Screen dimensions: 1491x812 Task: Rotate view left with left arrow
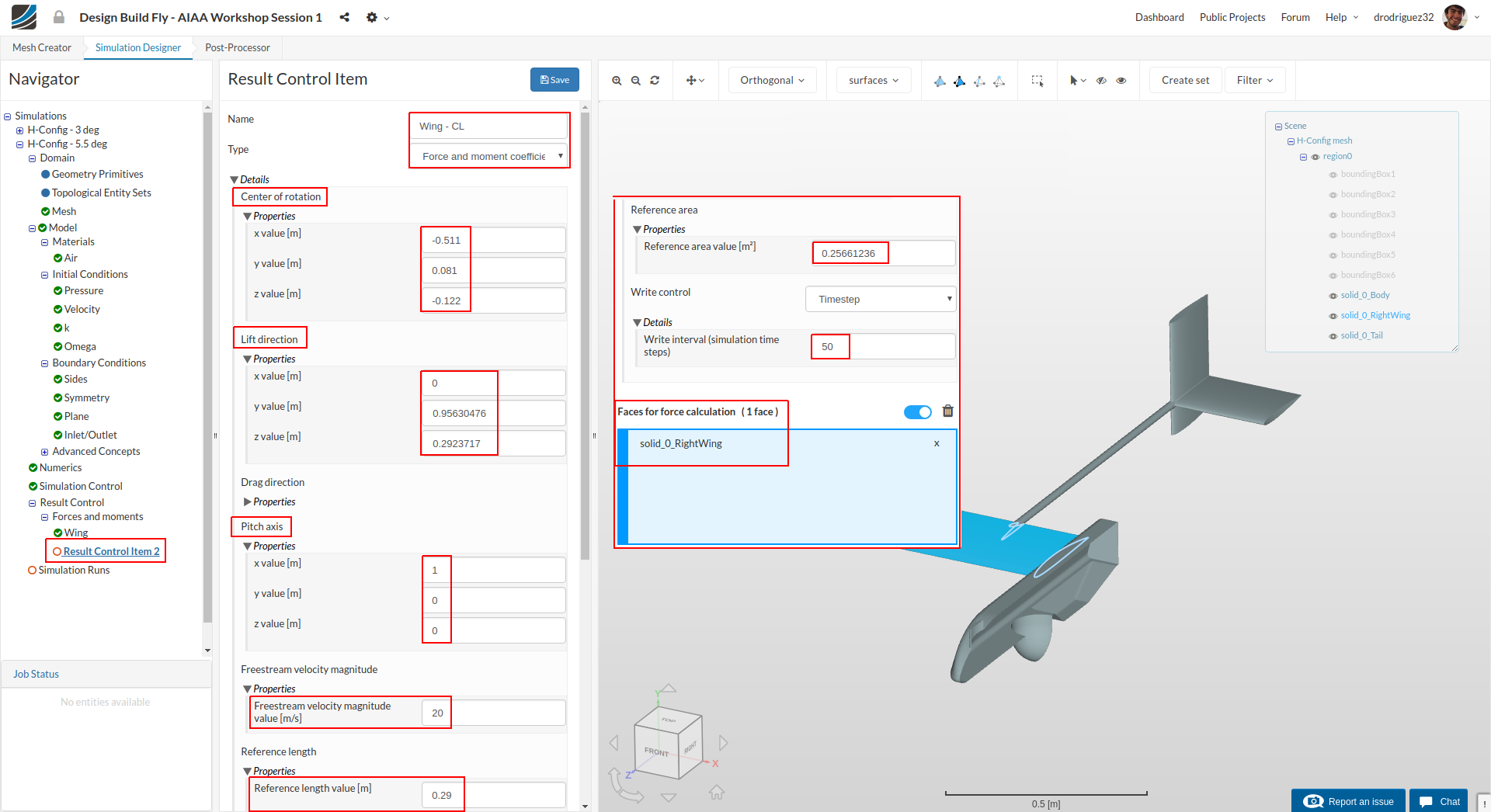click(x=614, y=743)
